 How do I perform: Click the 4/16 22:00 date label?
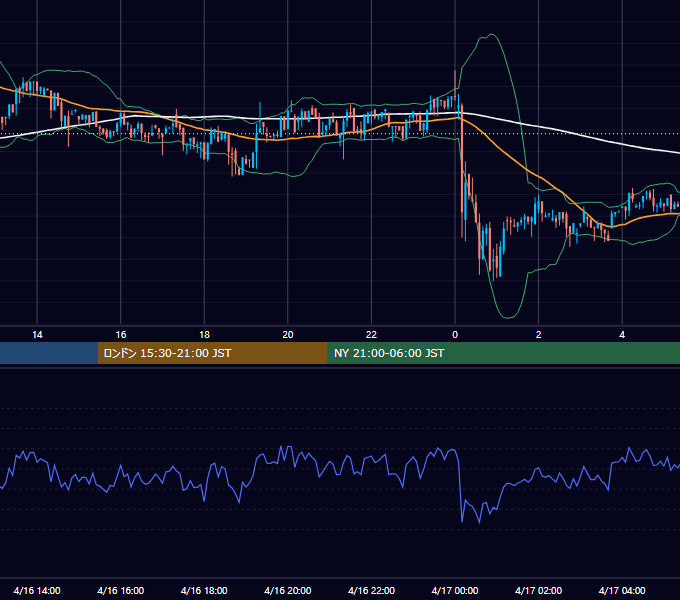click(372, 590)
